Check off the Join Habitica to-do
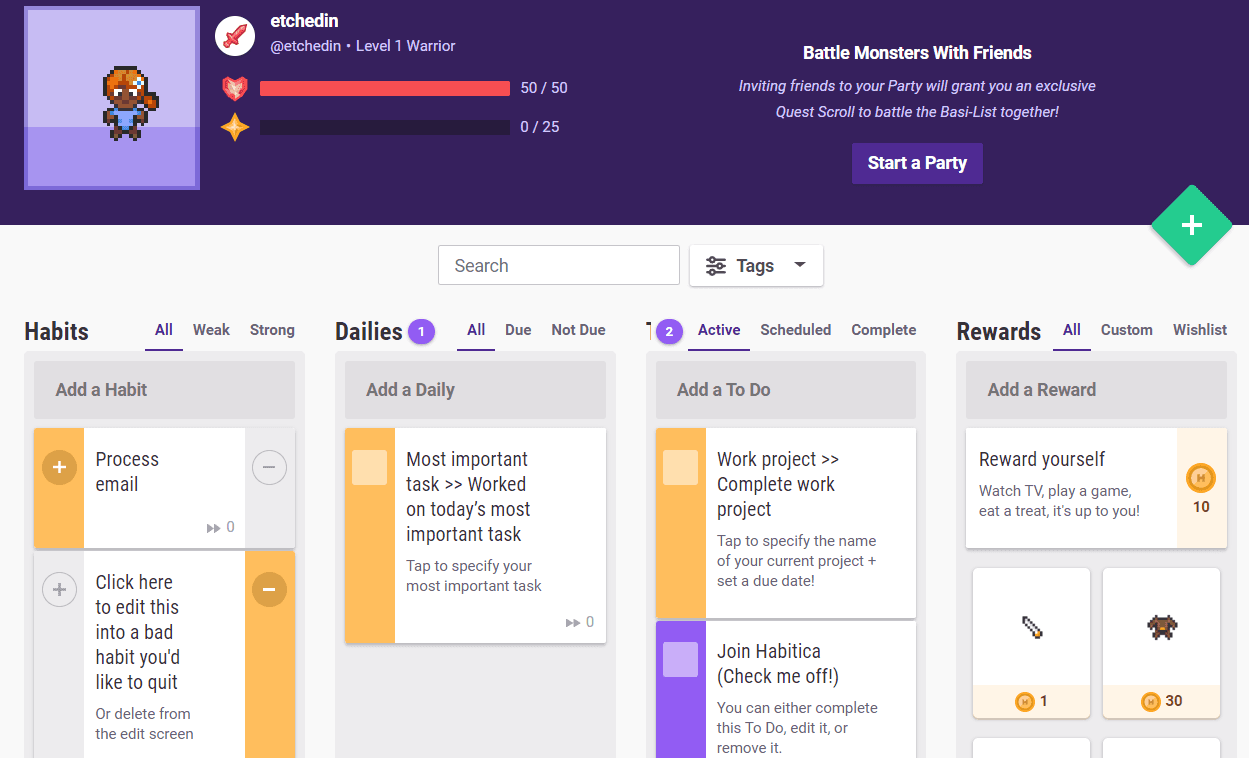 click(x=681, y=660)
